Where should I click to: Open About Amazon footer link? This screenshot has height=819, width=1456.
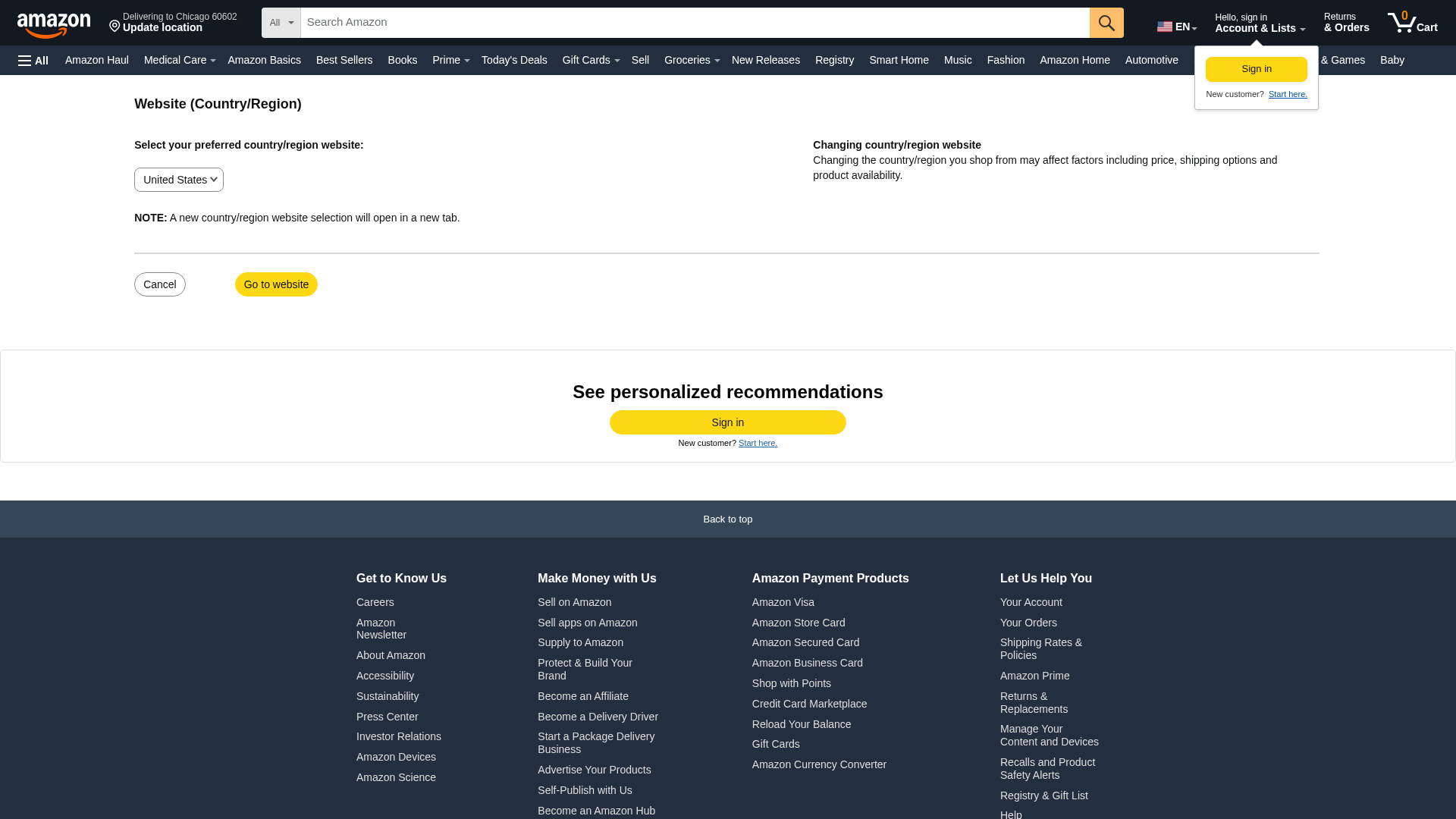(391, 655)
